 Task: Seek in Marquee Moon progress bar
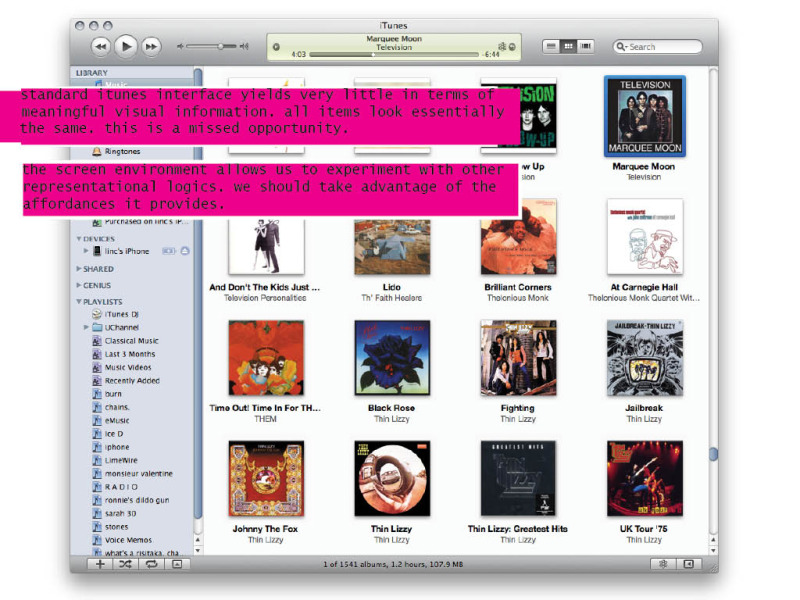[x=393, y=54]
